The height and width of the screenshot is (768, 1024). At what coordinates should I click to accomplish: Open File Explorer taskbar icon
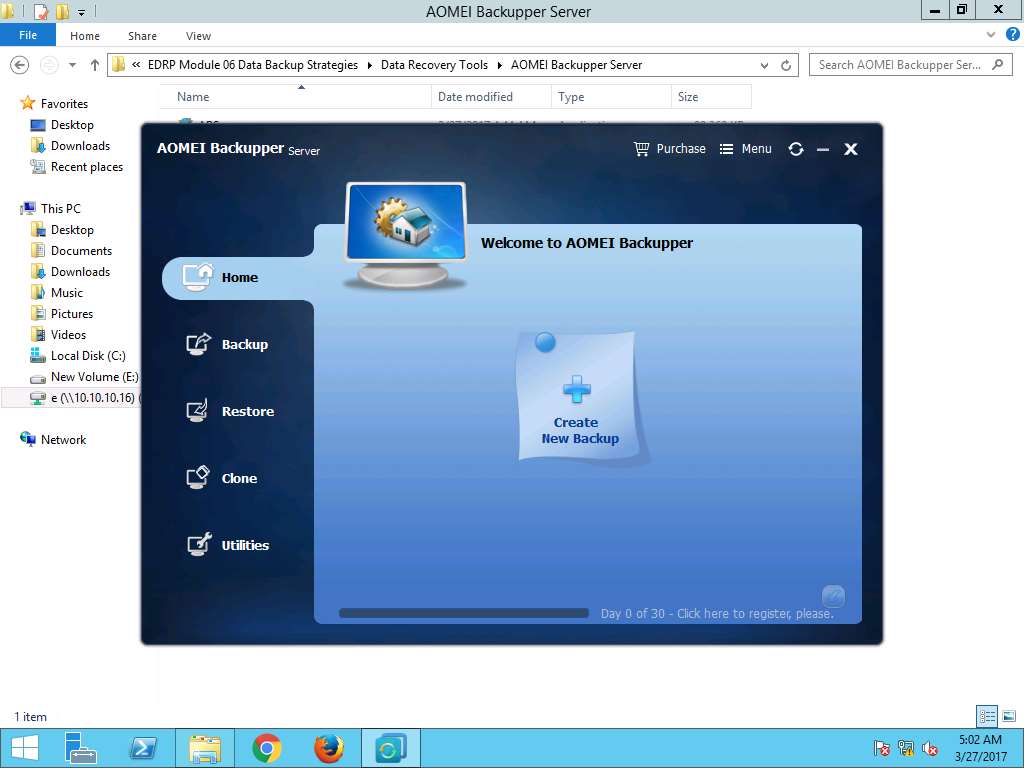[x=204, y=748]
